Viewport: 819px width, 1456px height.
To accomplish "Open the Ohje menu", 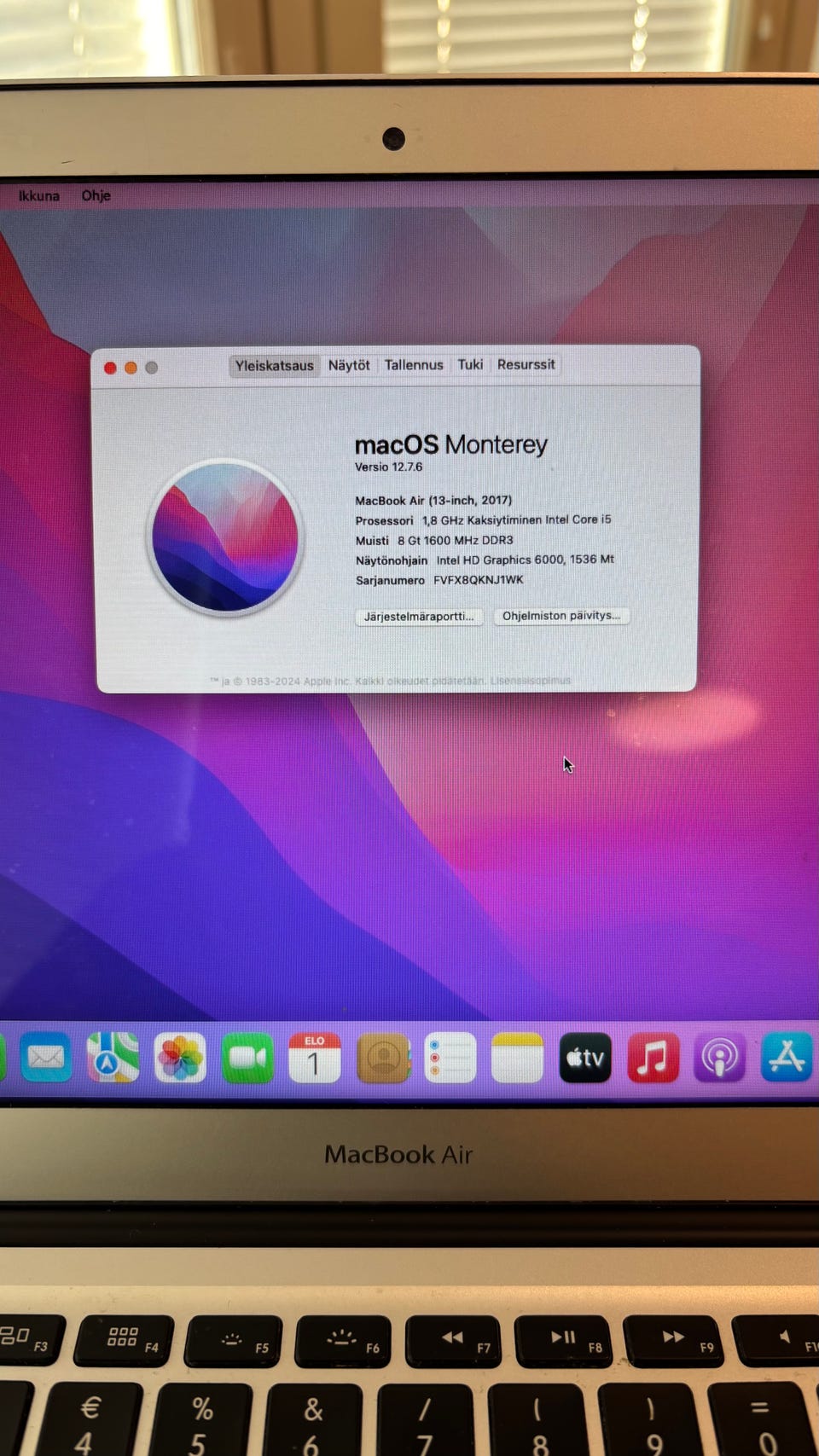I will [x=96, y=195].
